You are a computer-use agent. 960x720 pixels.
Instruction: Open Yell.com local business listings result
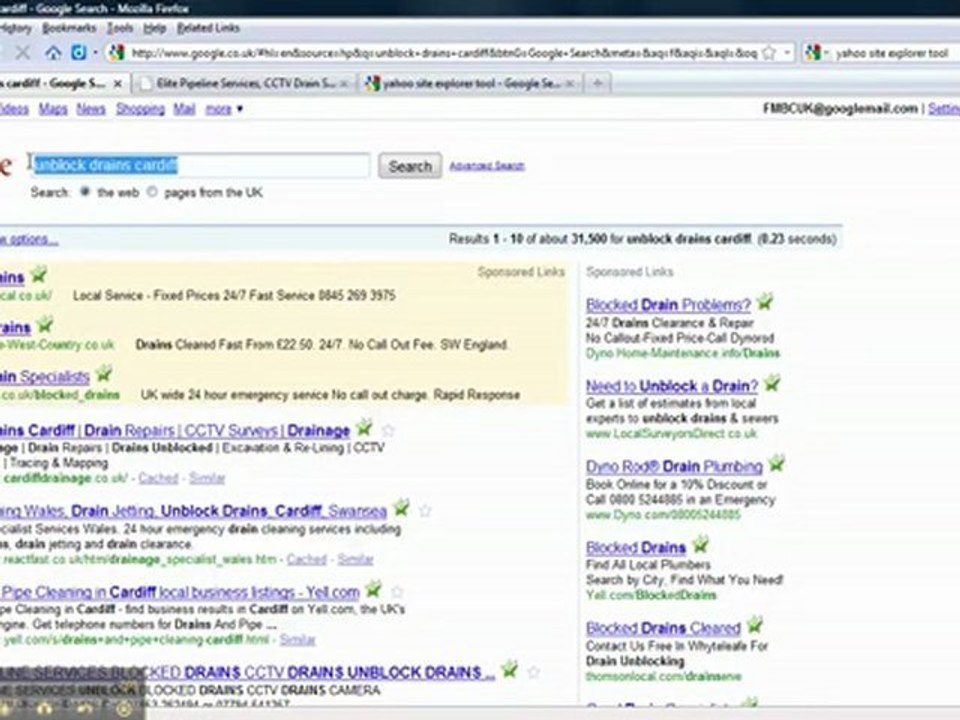click(179, 592)
